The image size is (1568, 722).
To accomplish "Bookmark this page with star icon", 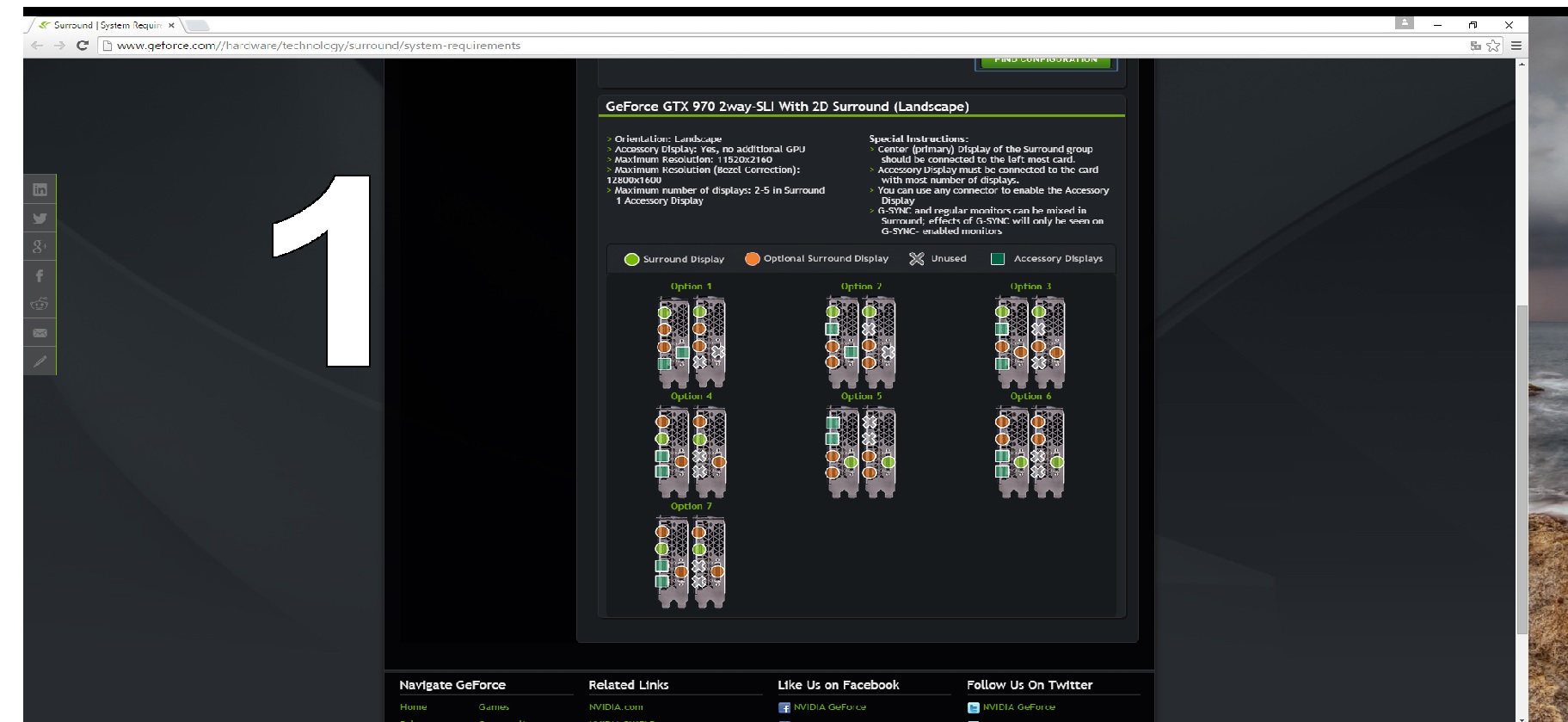I will 1494,46.
